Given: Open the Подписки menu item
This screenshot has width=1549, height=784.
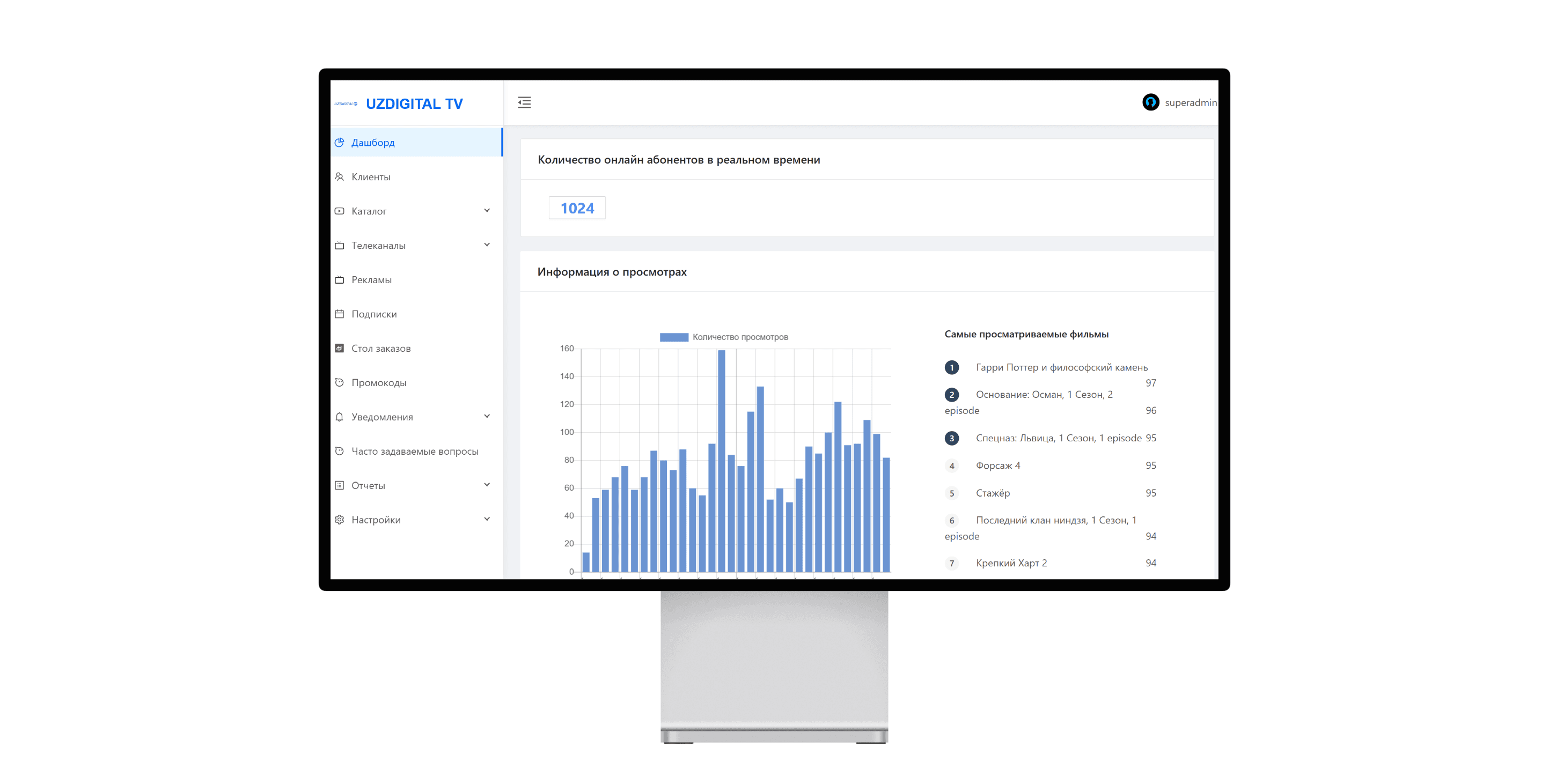Looking at the screenshot, I should pyautogui.click(x=416, y=314).
